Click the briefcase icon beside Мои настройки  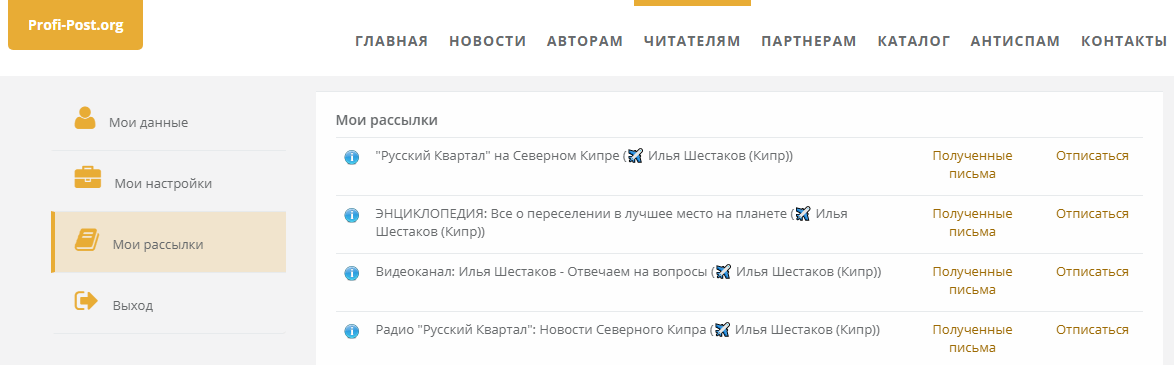[88, 178]
